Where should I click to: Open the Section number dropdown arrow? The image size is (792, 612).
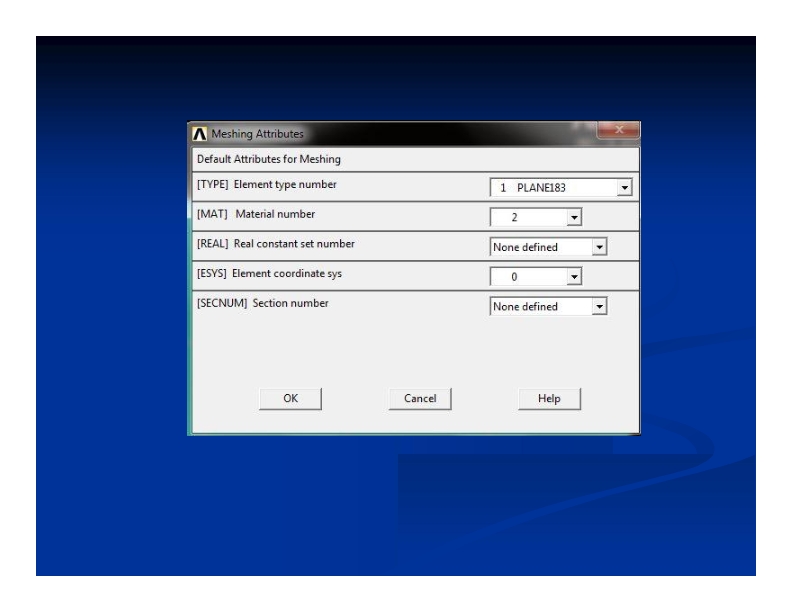[x=599, y=307]
